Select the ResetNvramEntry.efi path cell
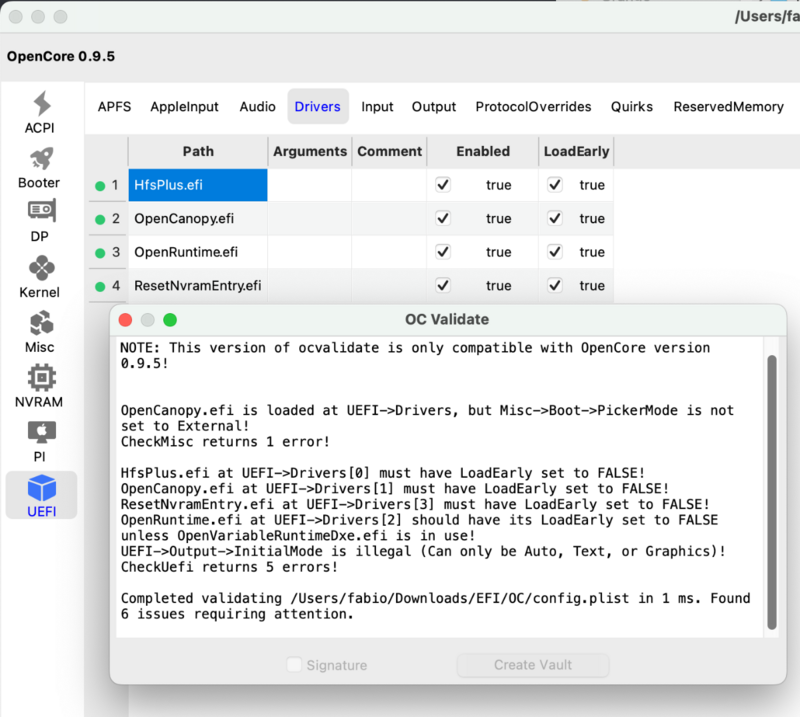800x717 pixels. (198, 286)
